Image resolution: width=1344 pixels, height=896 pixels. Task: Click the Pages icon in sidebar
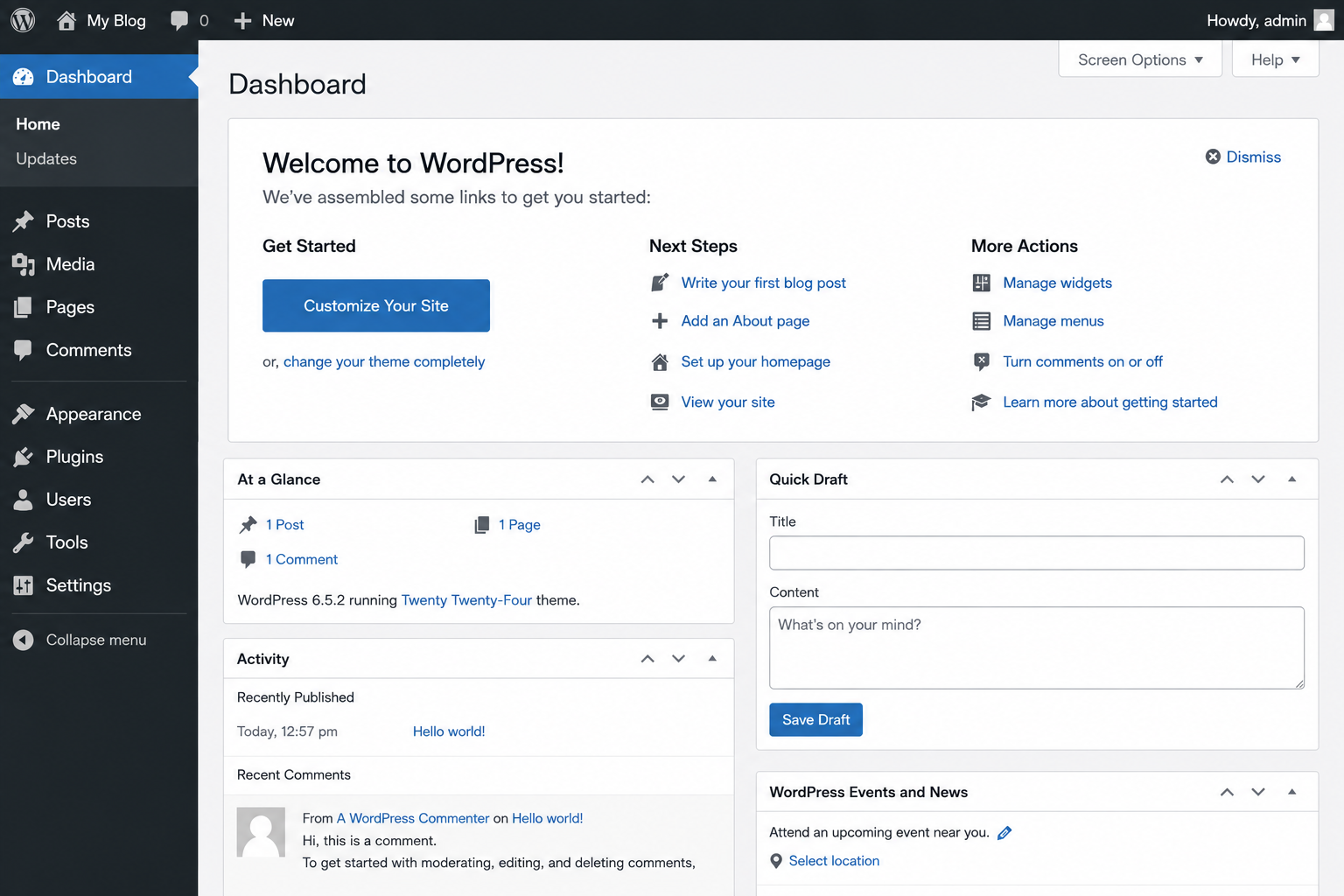[24, 307]
